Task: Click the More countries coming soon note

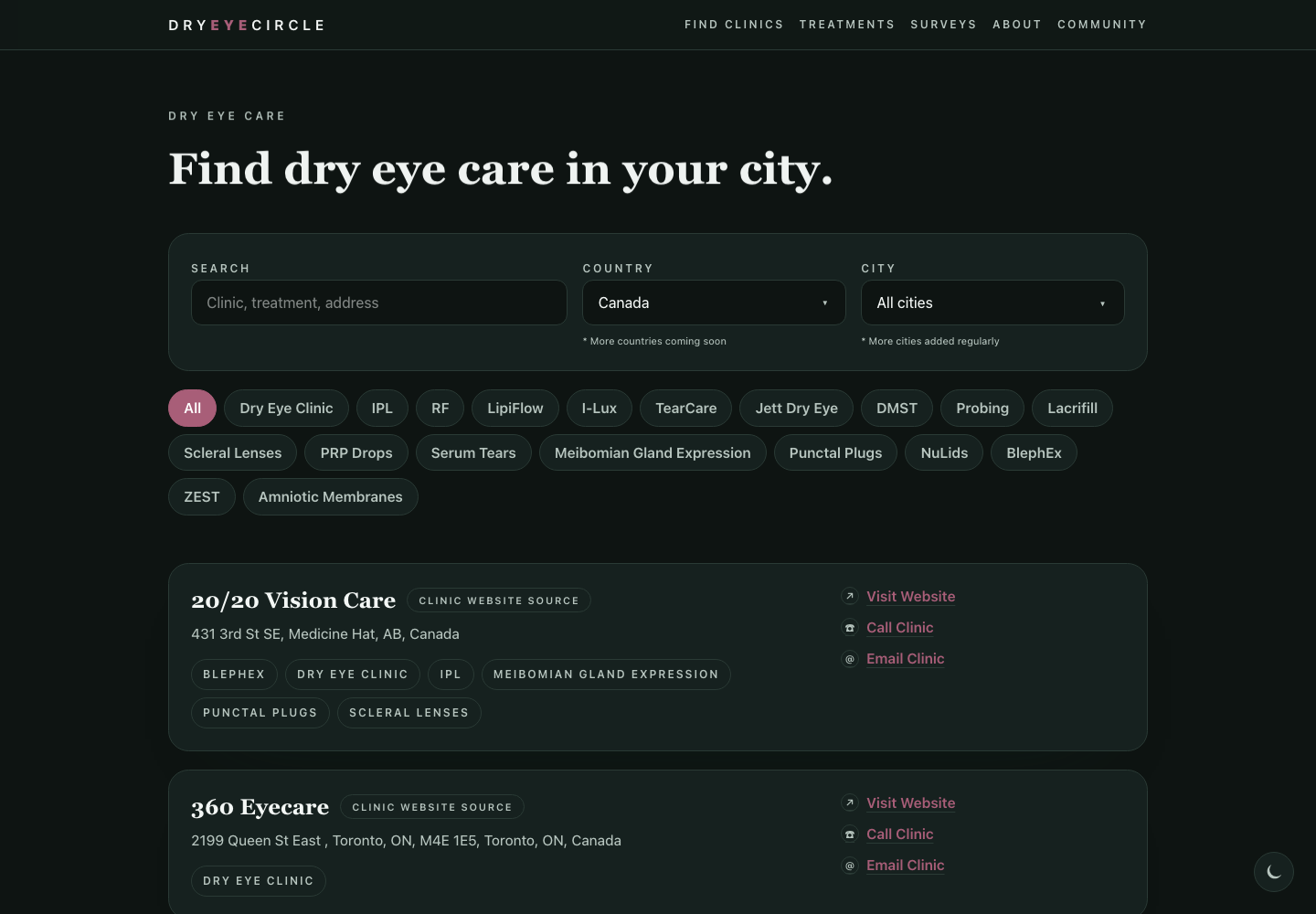Action: click(x=654, y=341)
